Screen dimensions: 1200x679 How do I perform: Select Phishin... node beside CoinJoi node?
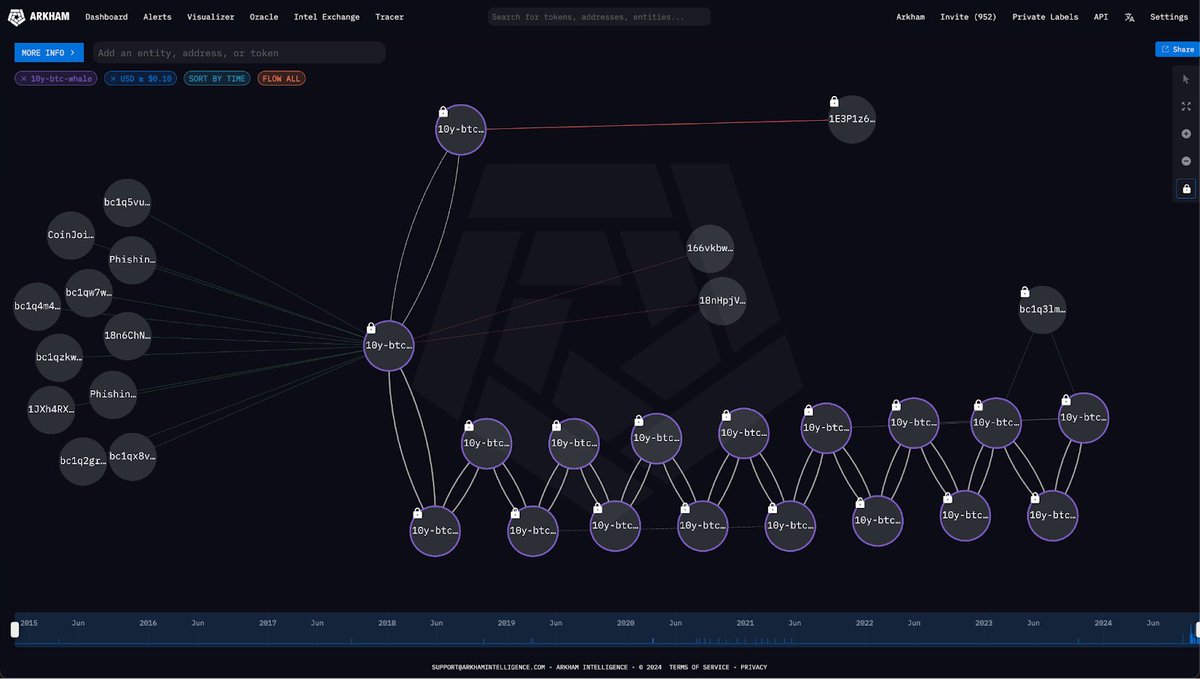pos(132,260)
